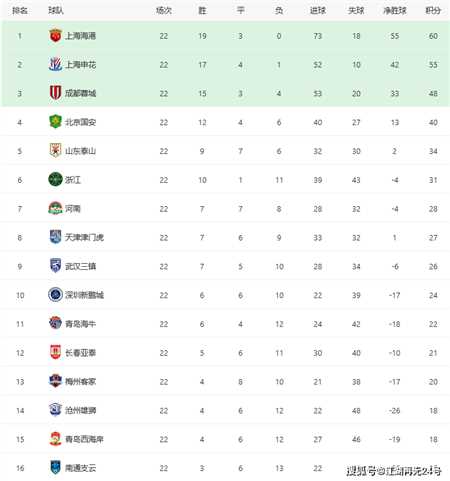Viewport: 450px width, 481px height.
Task: Click the 深圳新鹏城 circular logo
Action: coord(55,295)
